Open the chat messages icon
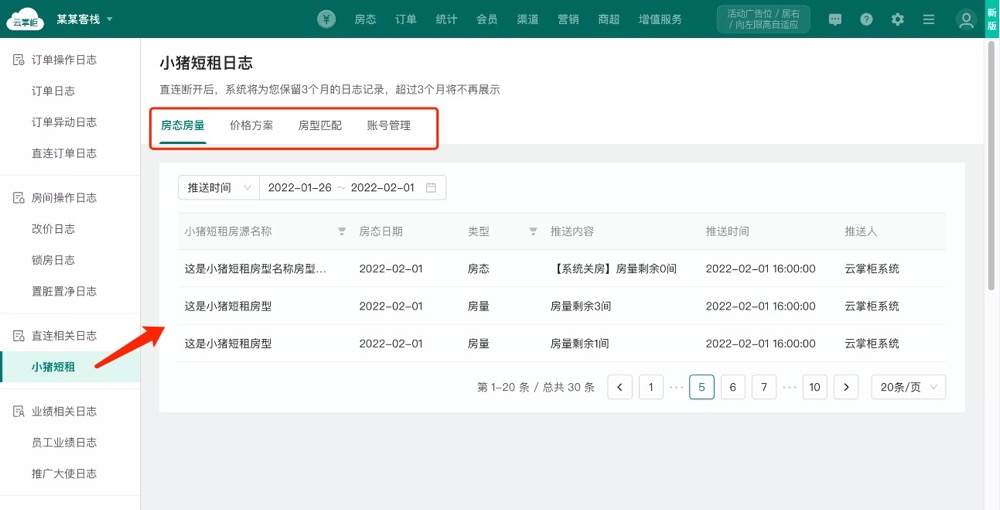This screenshot has height=510, width=1000. tap(835, 19)
